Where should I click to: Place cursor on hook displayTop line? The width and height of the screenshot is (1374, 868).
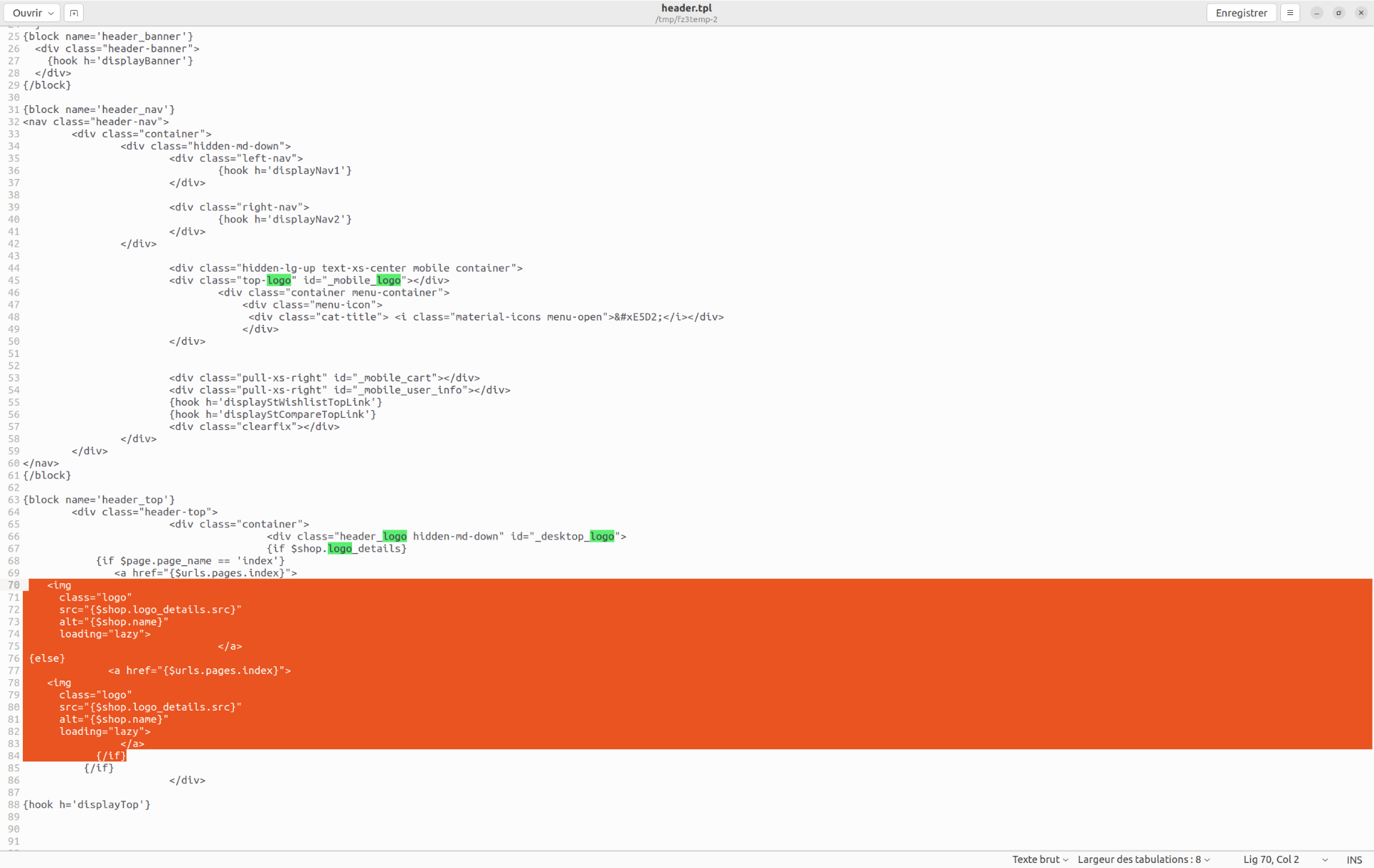point(87,804)
